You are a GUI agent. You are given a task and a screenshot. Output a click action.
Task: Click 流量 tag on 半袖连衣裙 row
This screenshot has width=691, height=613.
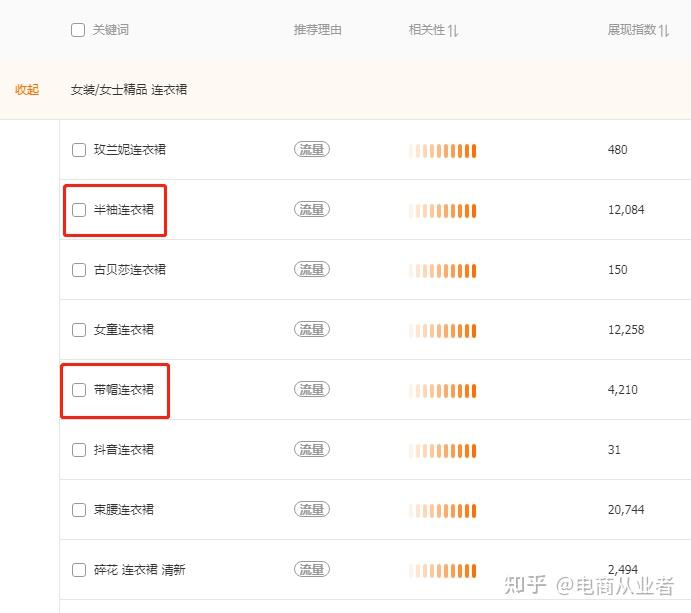pyautogui.click(x=312, y=210)
